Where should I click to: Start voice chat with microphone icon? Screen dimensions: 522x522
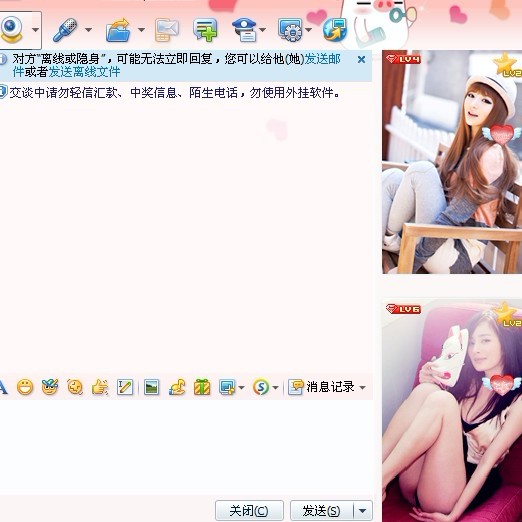pos(65,30)
